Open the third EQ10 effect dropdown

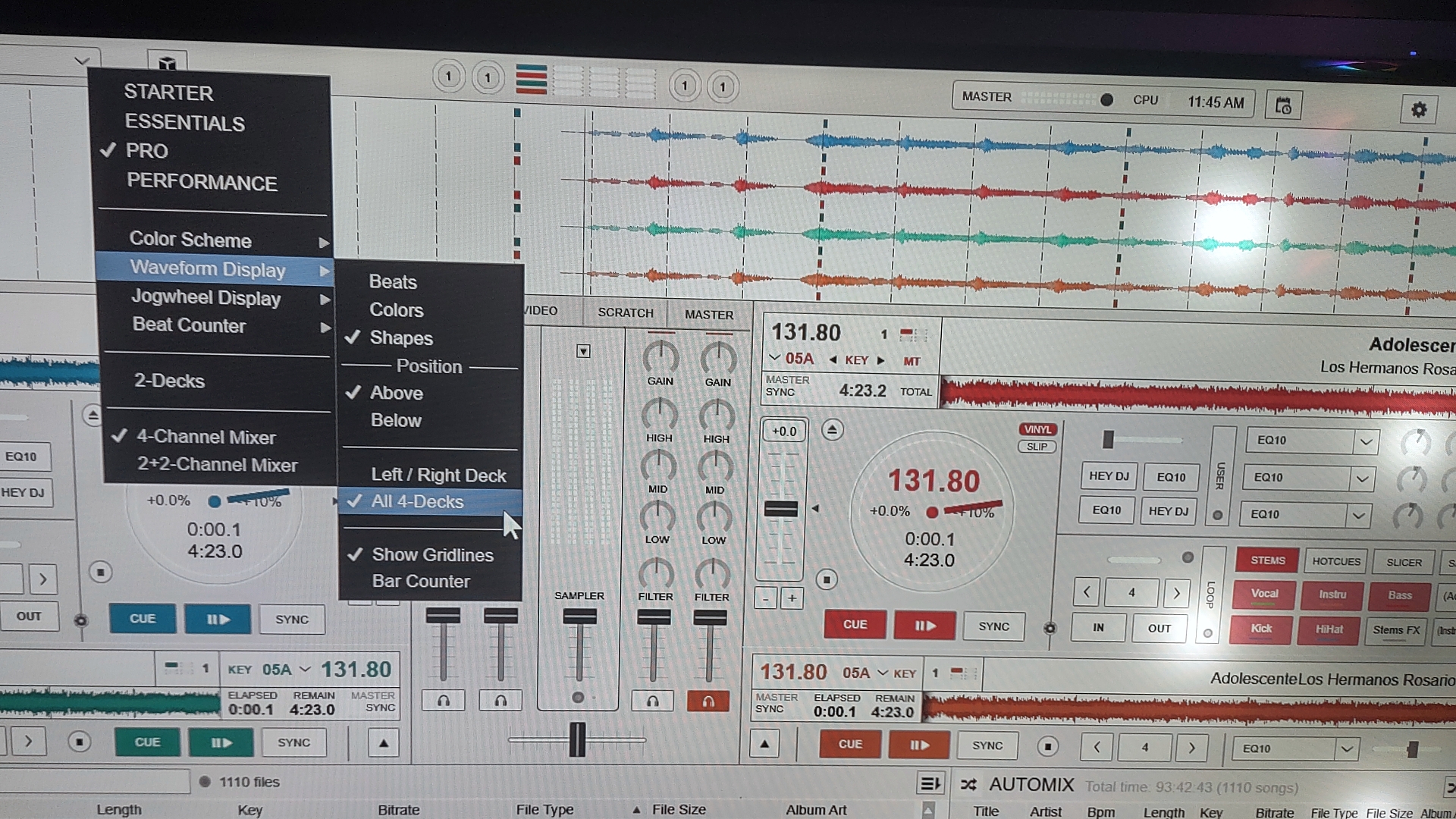[1357, 516]
